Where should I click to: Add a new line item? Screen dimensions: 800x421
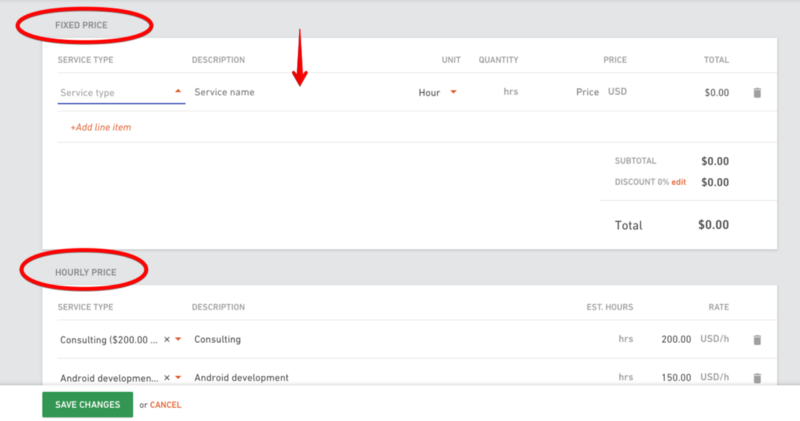[101, 127]
